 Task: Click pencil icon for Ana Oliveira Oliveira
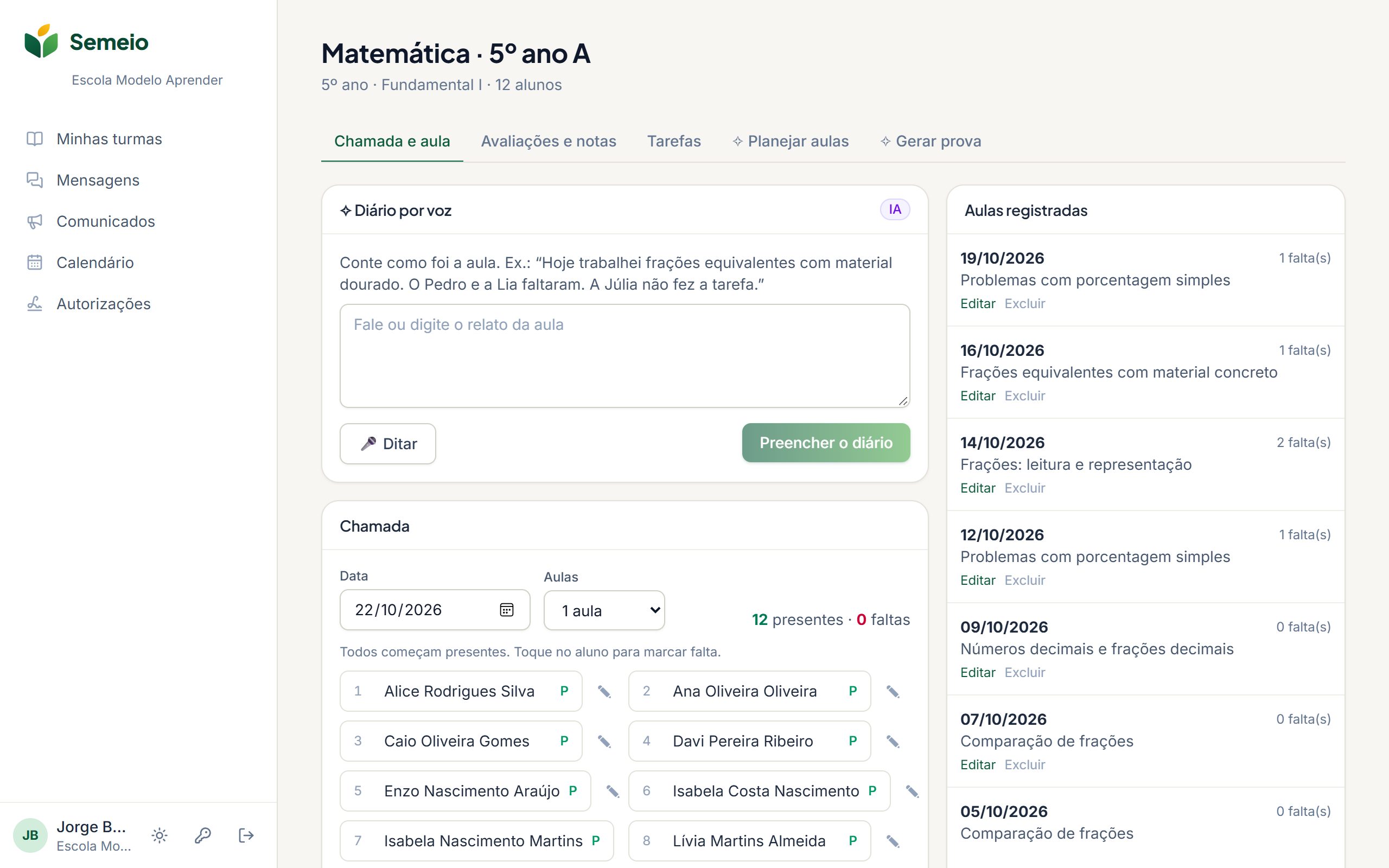pos(893,692)
